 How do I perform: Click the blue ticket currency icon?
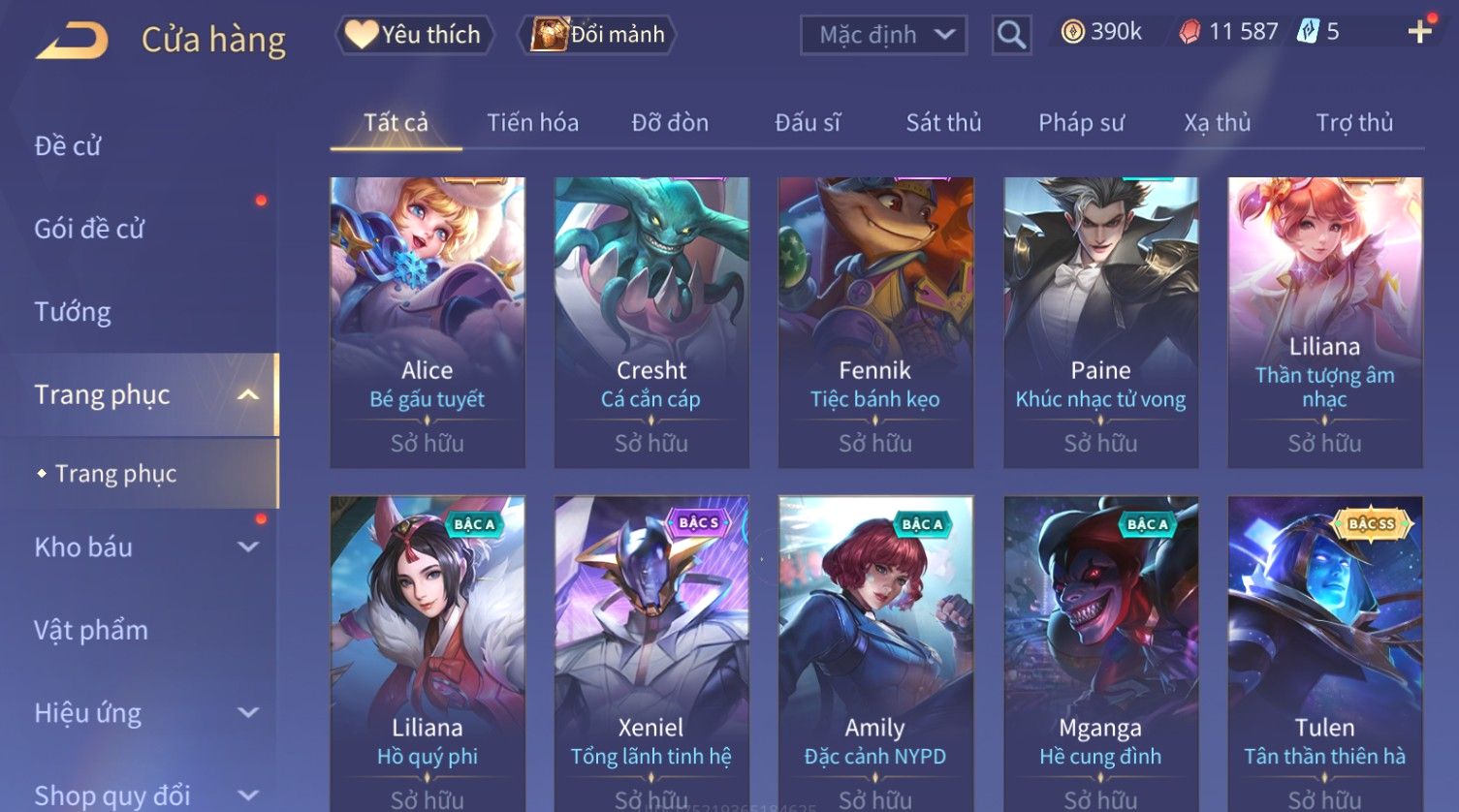1308,32
